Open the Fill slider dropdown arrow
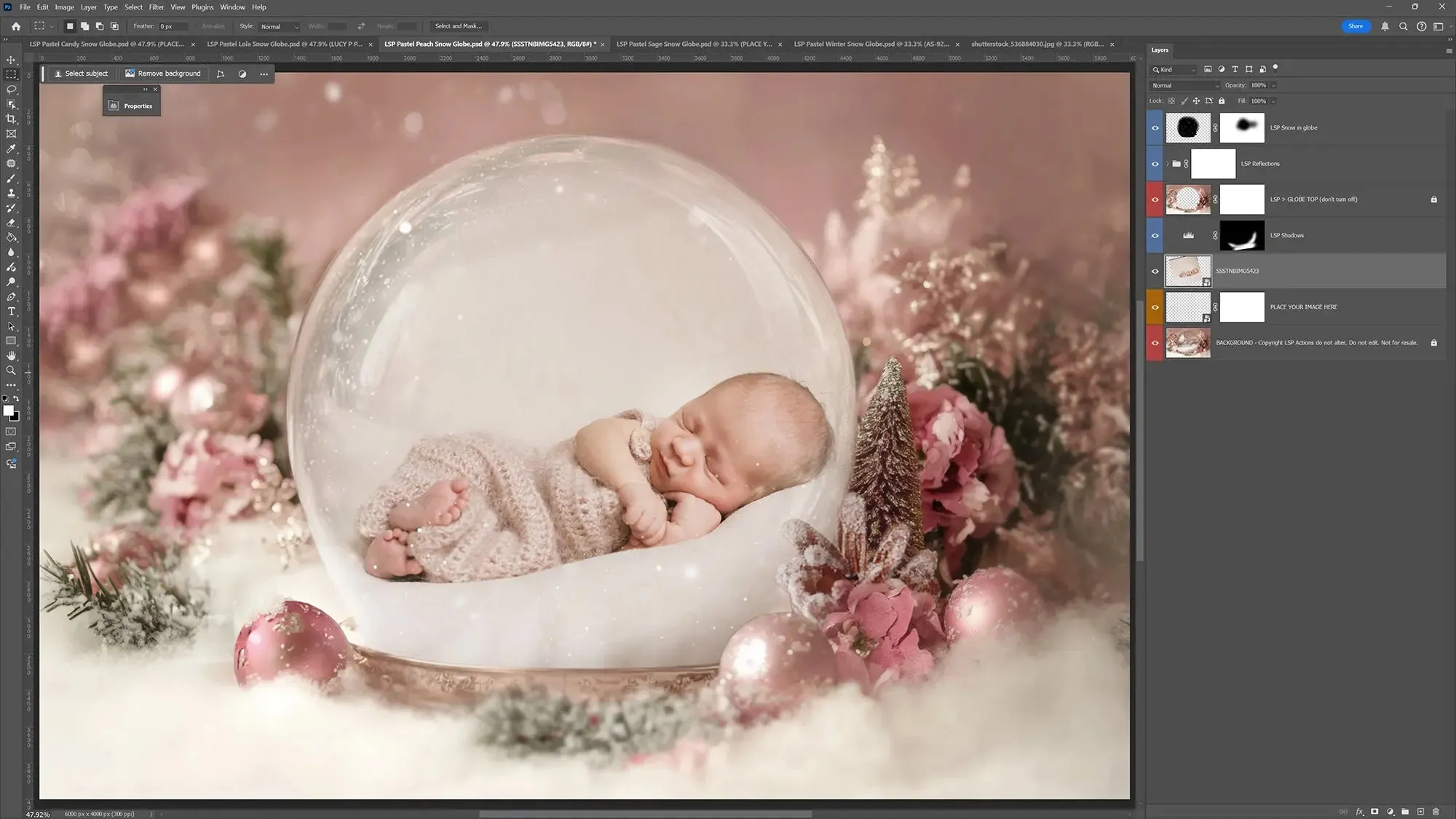 1273,101
